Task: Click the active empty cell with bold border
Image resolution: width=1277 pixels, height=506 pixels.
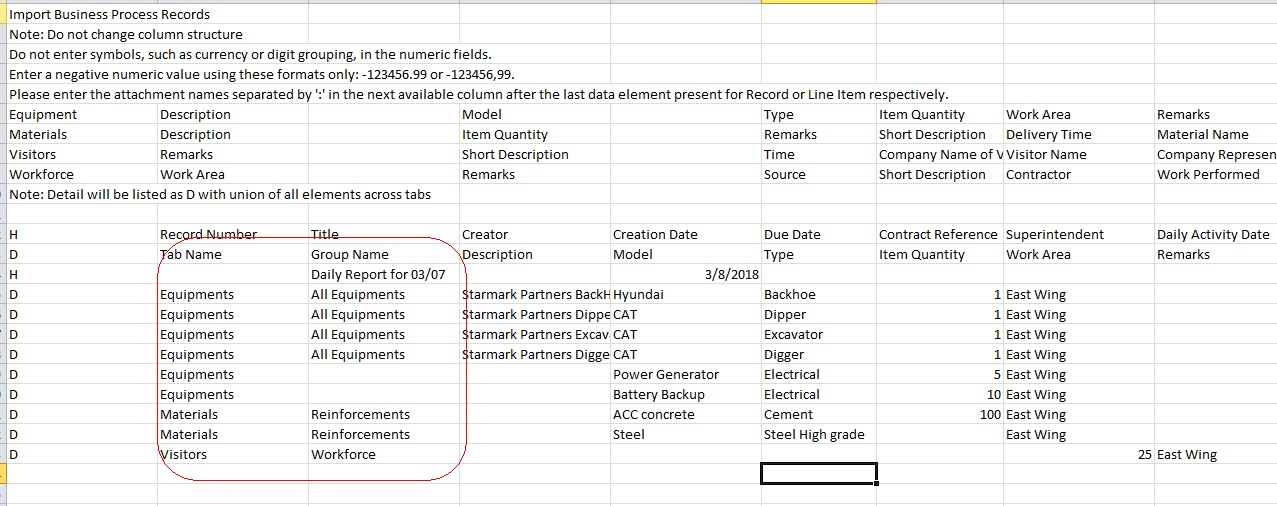Action: (819, 474)
